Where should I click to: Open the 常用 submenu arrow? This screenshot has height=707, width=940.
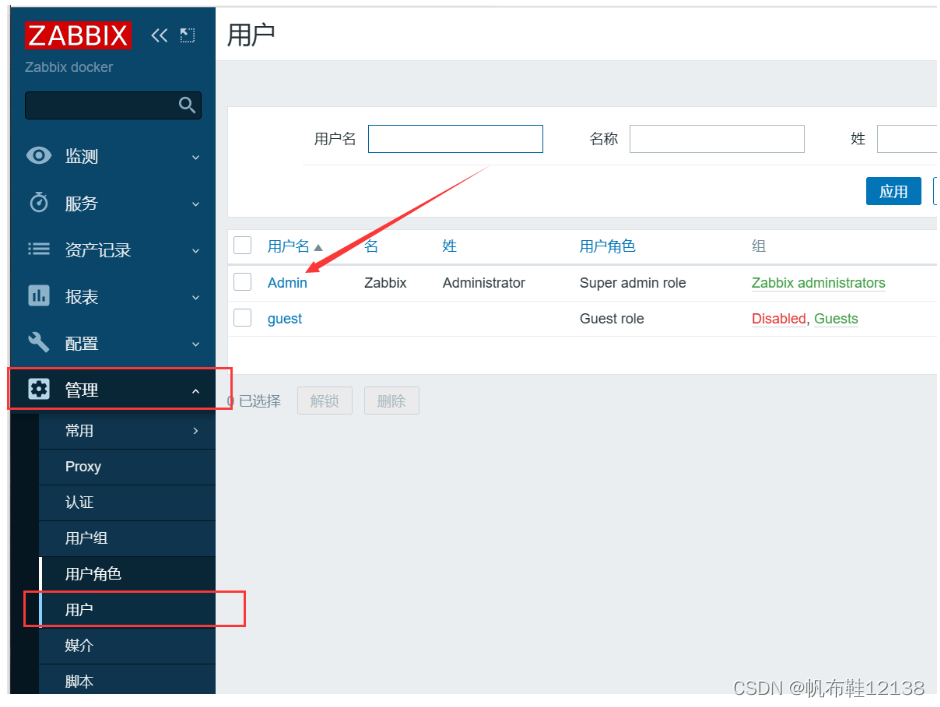pyautogui.click(x=195, y=431)
